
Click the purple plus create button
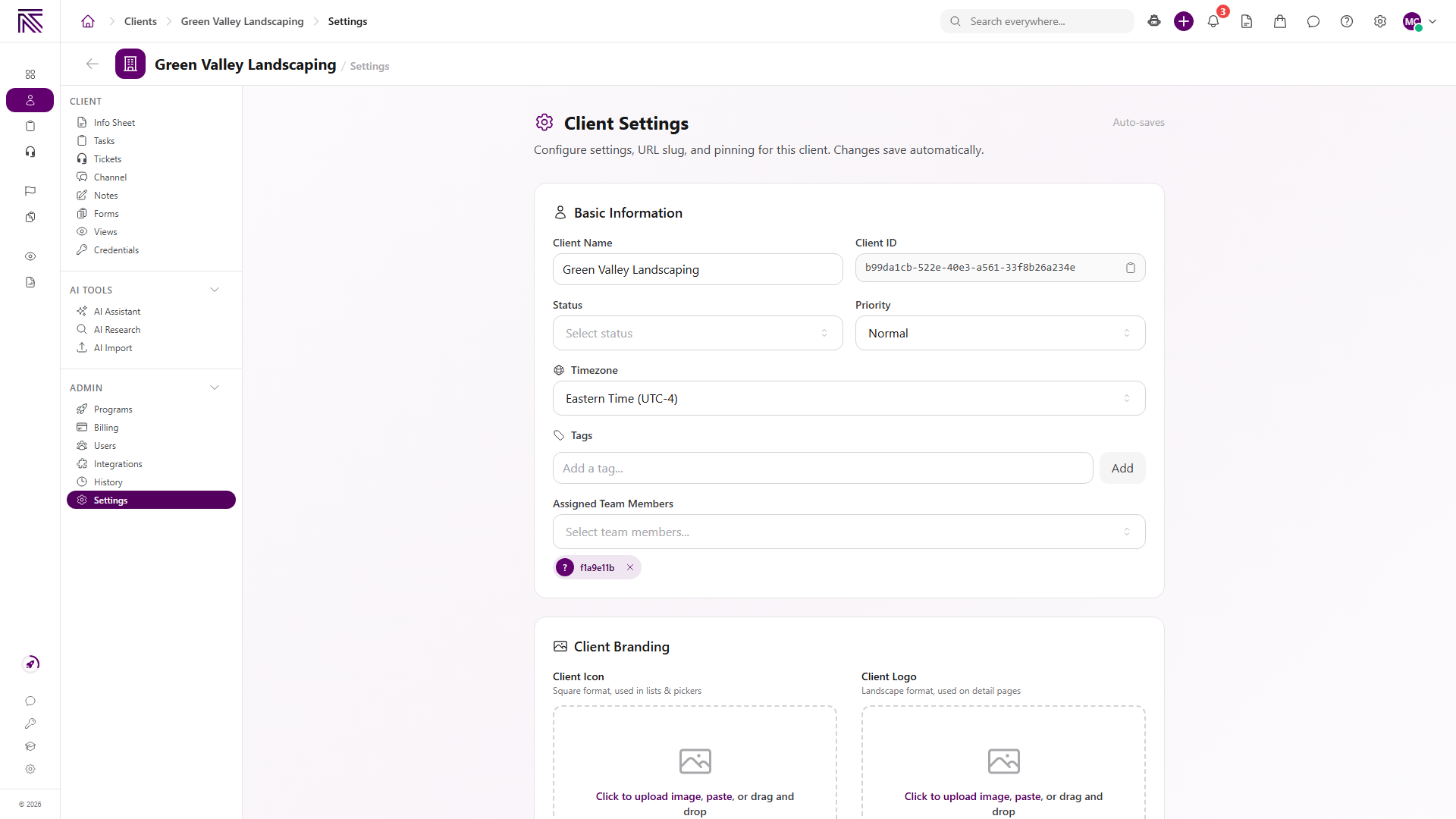(1184, 21)
